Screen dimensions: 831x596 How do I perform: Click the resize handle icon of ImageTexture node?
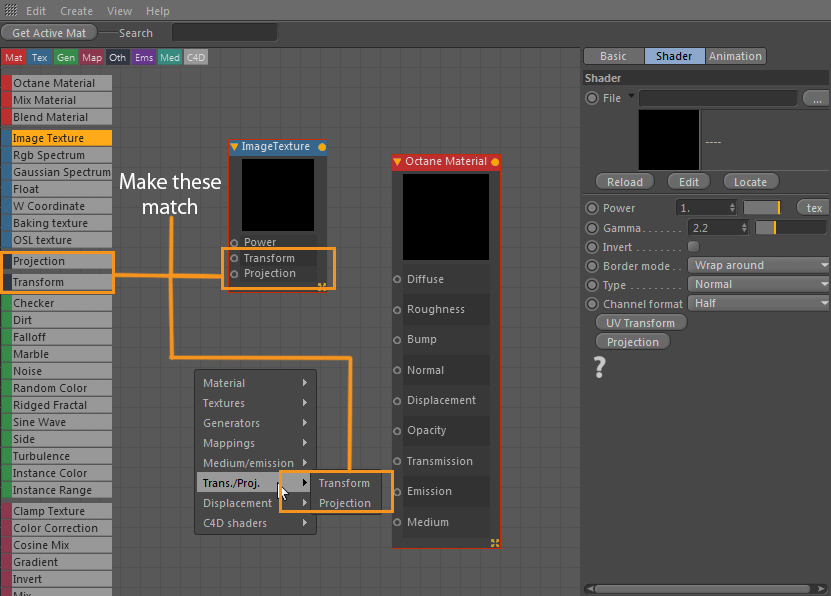pyautogui.click(x=322, y=287)
